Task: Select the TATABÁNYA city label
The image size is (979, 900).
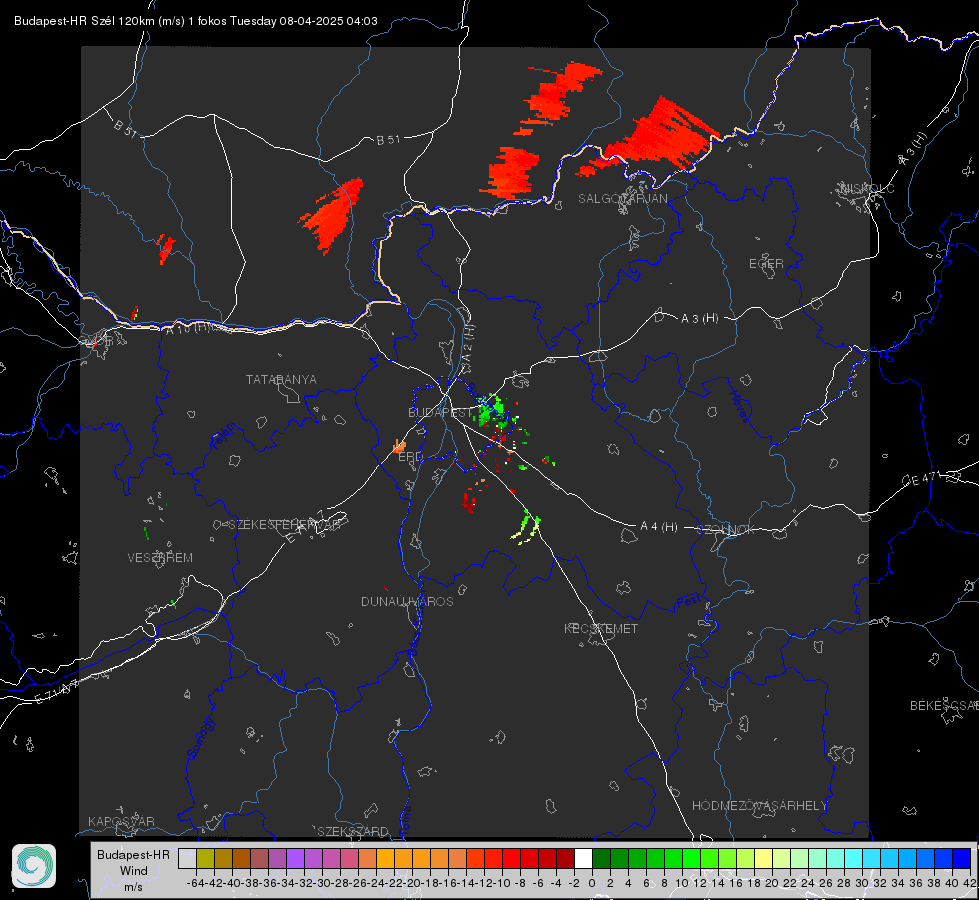Action: (281, 380)
